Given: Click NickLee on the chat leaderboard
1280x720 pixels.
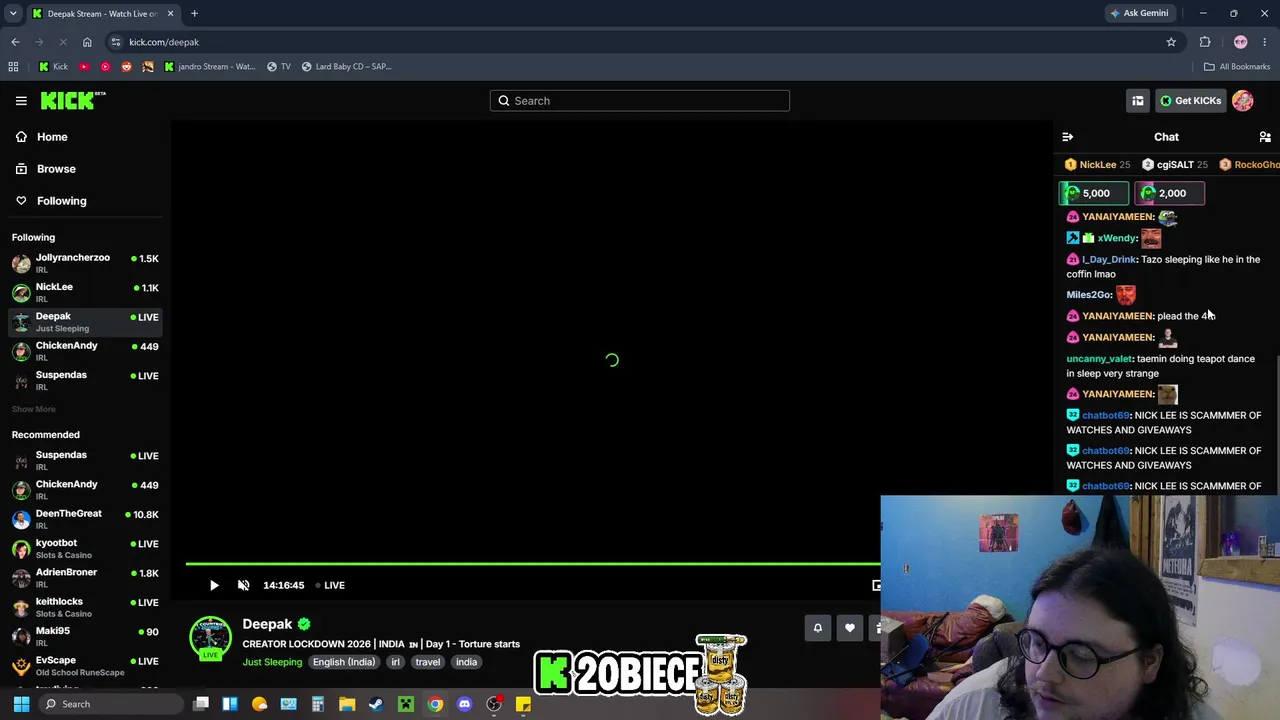Looking at the screenshot, I should click(x=1097, y=164).
